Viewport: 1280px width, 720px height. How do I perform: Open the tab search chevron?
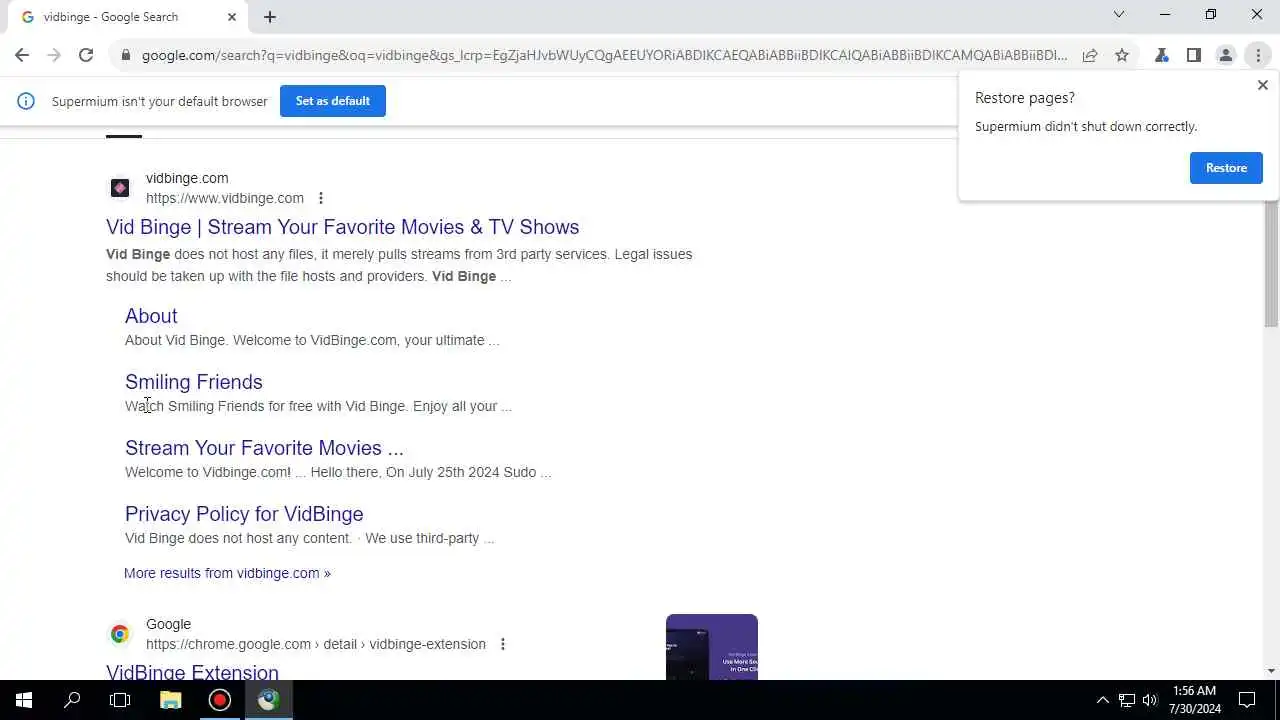pos(1119,14)
